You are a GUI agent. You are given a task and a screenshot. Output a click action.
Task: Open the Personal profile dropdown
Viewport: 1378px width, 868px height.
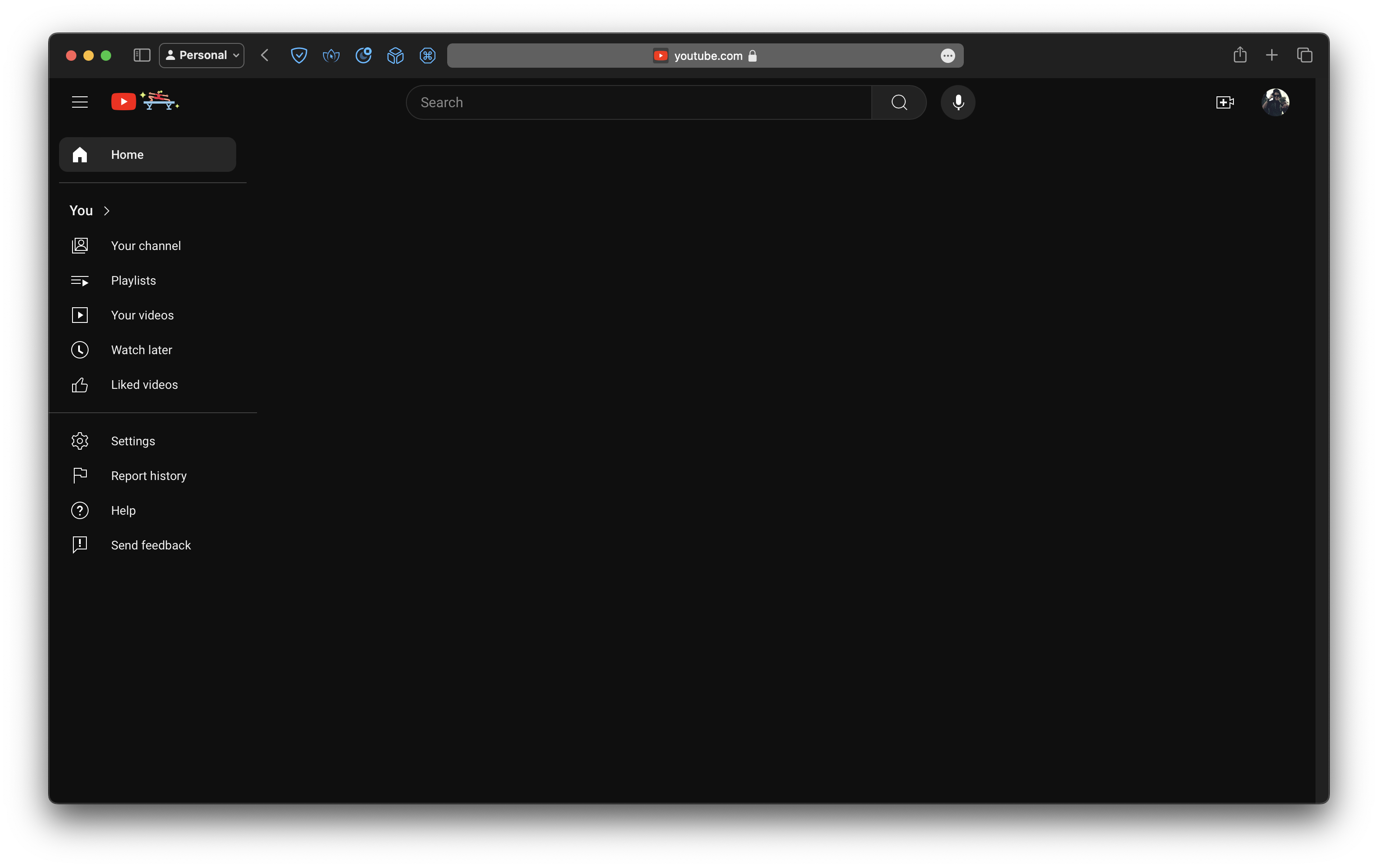click(x=201, y=56)
